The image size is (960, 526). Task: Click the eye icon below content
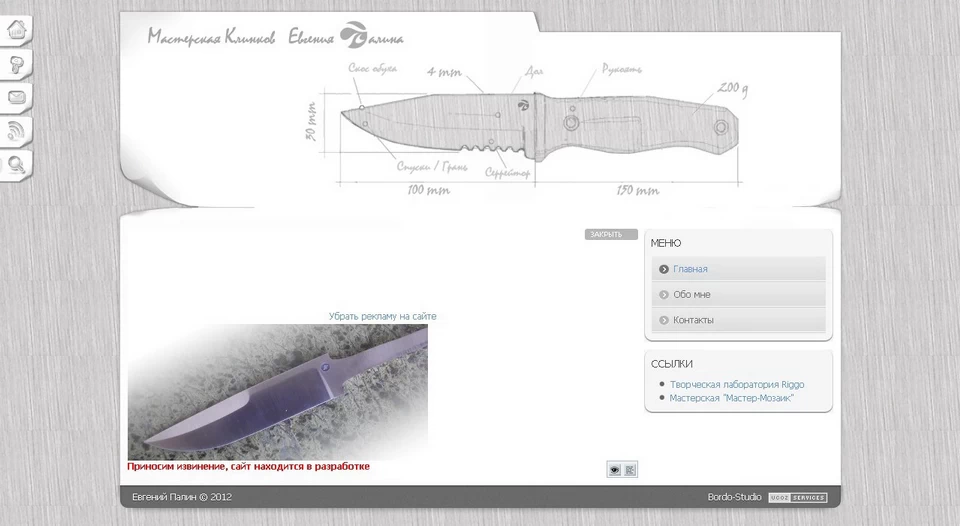(x=614, y=470)
